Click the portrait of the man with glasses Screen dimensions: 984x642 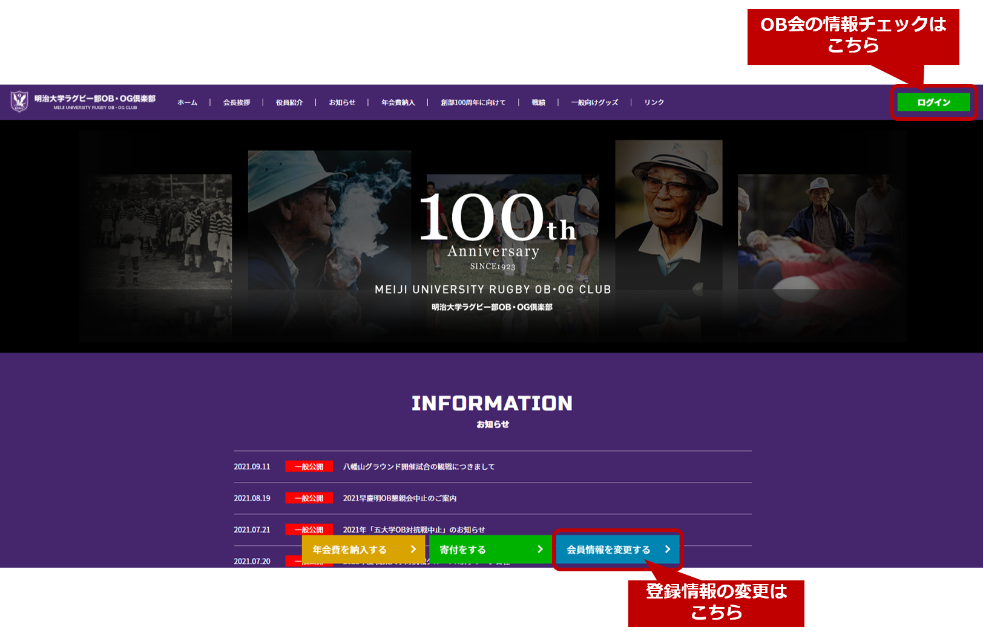coord(668,215)
